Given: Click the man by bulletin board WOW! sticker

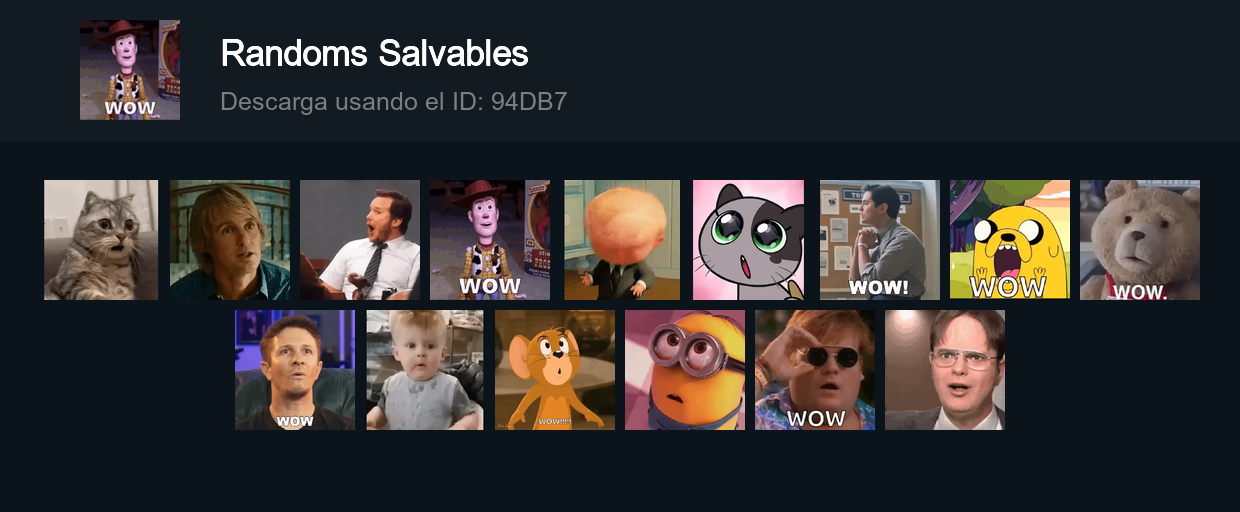Looking at the screenshot, I should 880,240.
